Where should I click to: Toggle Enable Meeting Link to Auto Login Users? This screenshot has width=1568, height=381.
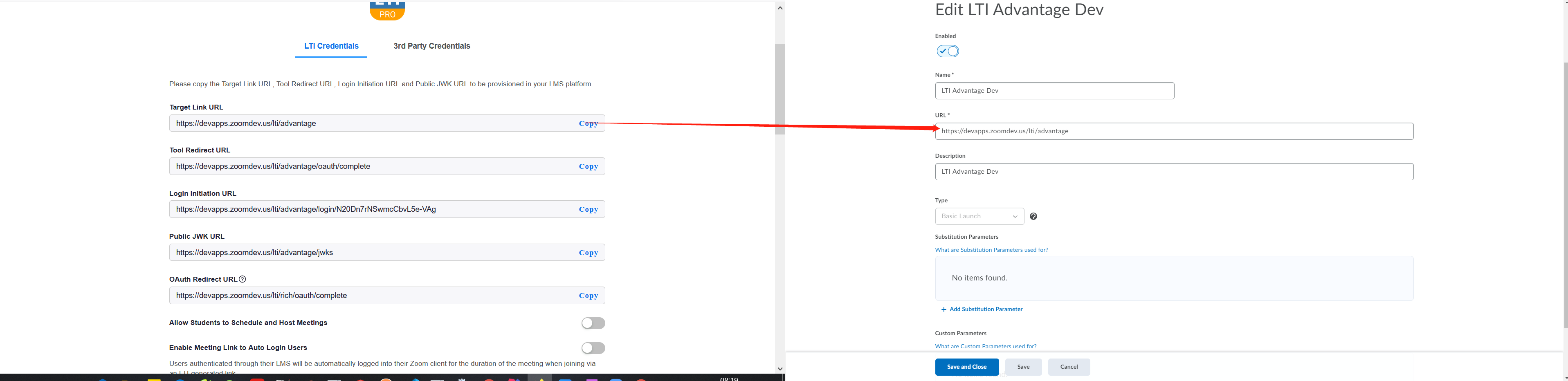593,348
